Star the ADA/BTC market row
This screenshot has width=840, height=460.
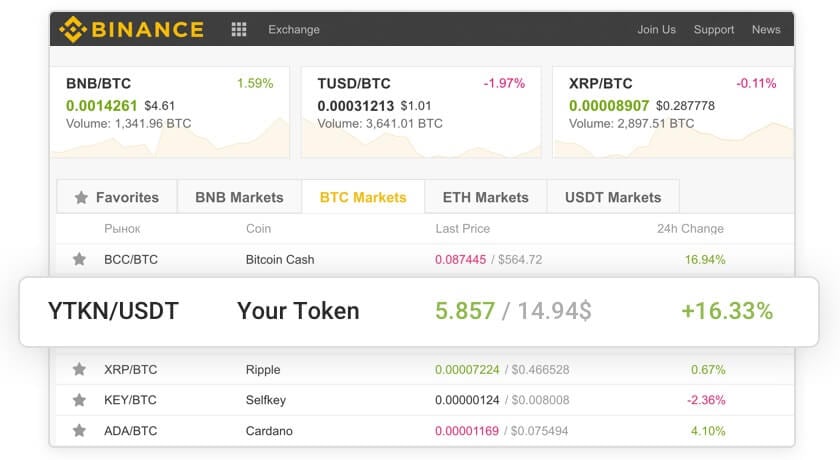point(79,431)
